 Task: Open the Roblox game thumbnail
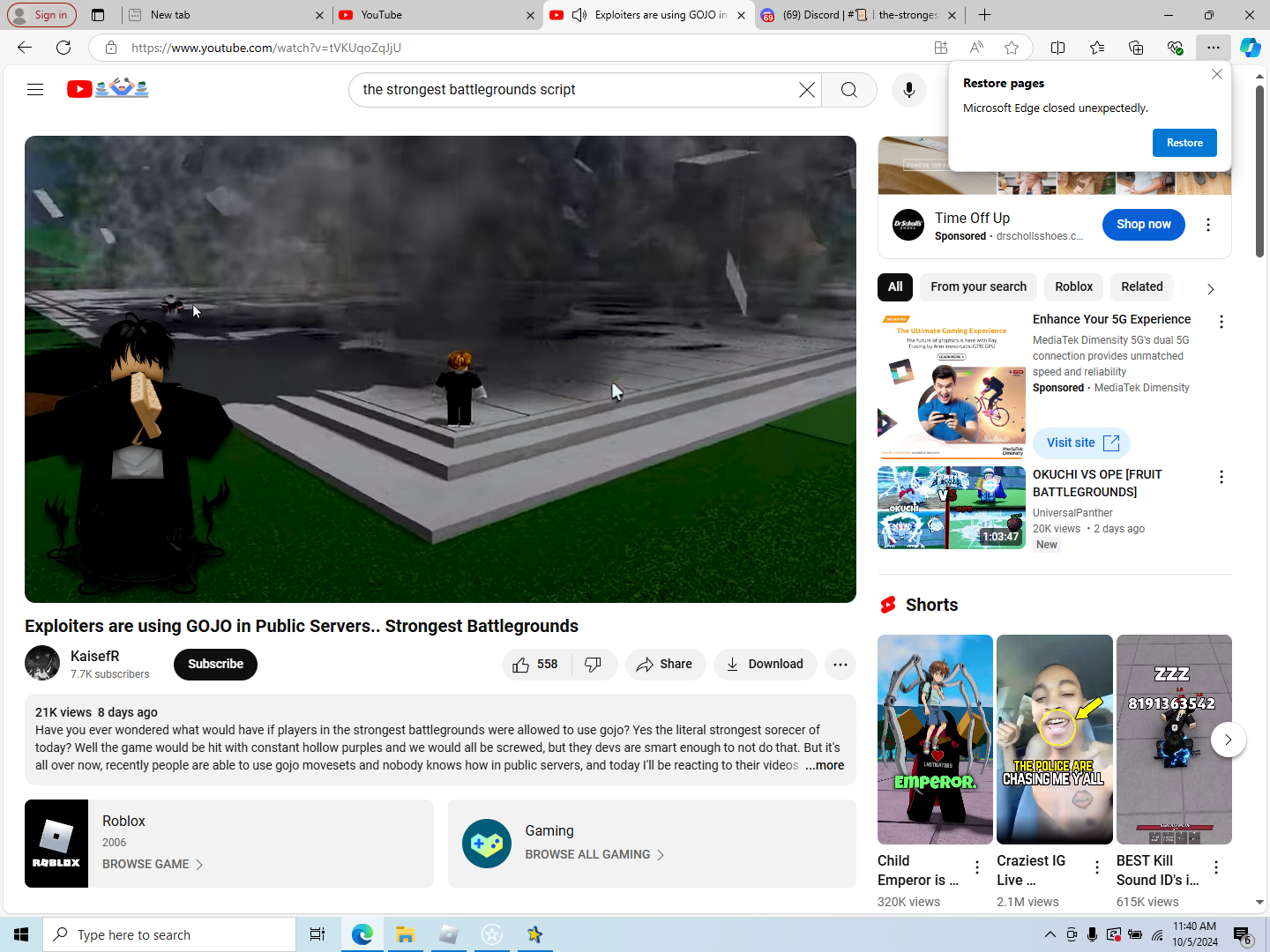pyautogui.click(x=56, y=844)
